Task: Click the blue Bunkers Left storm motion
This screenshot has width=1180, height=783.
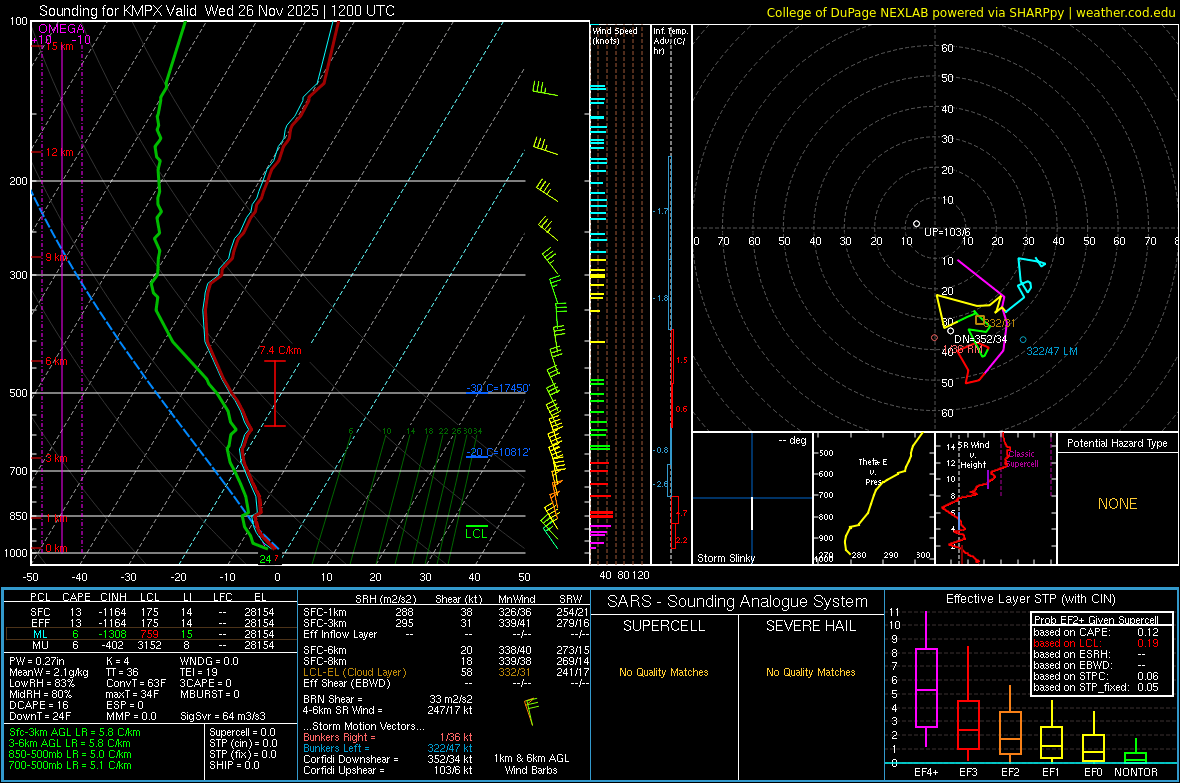Action: point(388,748)
